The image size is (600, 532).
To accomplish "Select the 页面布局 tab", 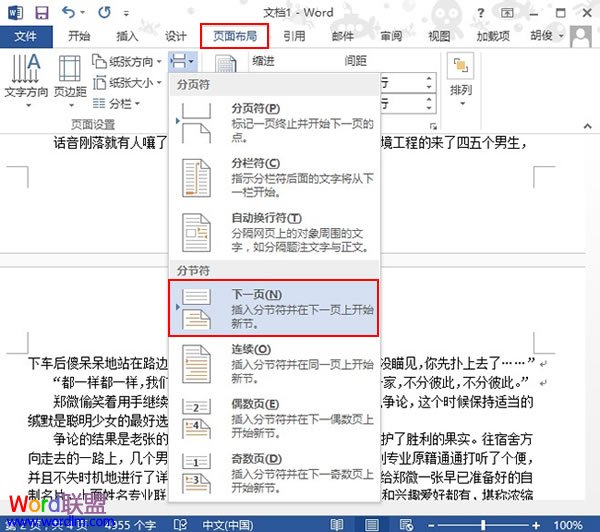I will (x=235, y=36).
